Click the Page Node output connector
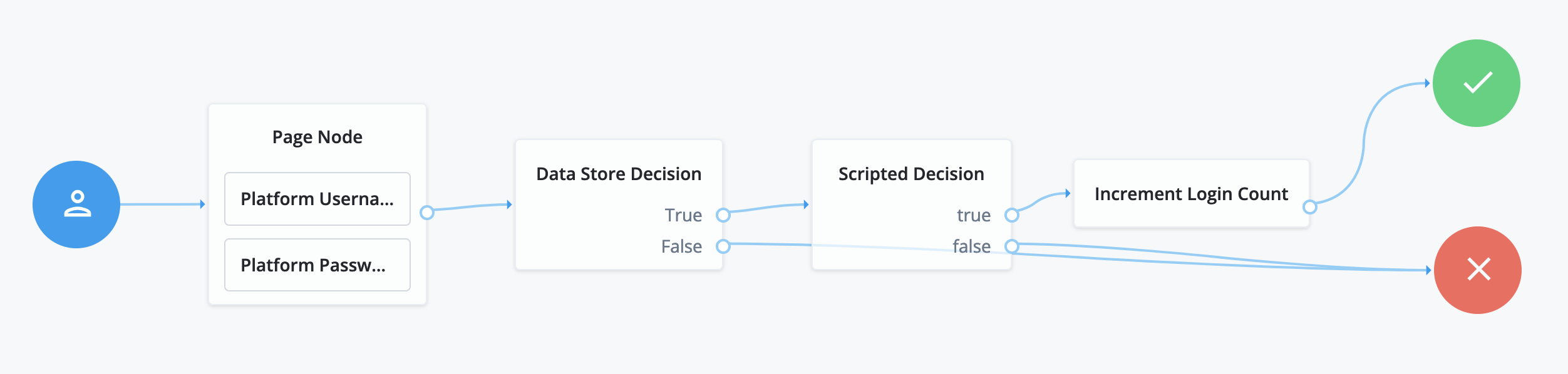The image size is (1568, 374). click(427, 213)
